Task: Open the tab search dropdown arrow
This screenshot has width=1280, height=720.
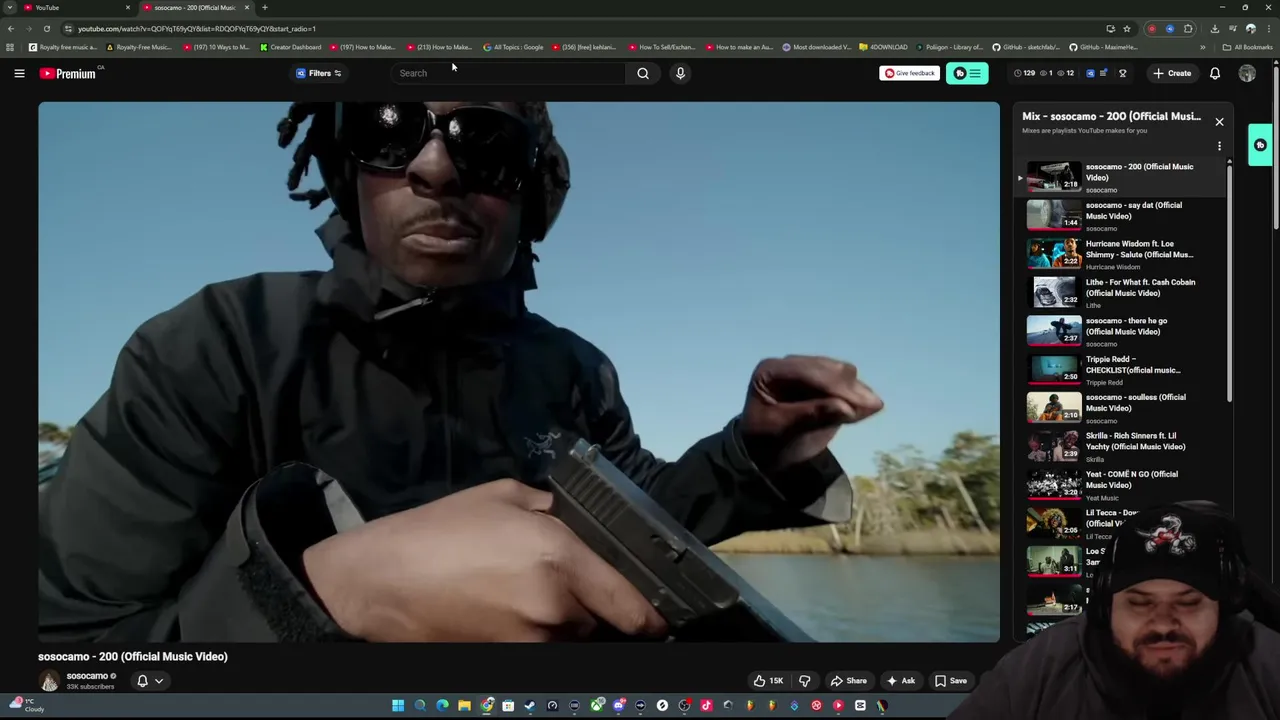Action: tap(10, 8)
